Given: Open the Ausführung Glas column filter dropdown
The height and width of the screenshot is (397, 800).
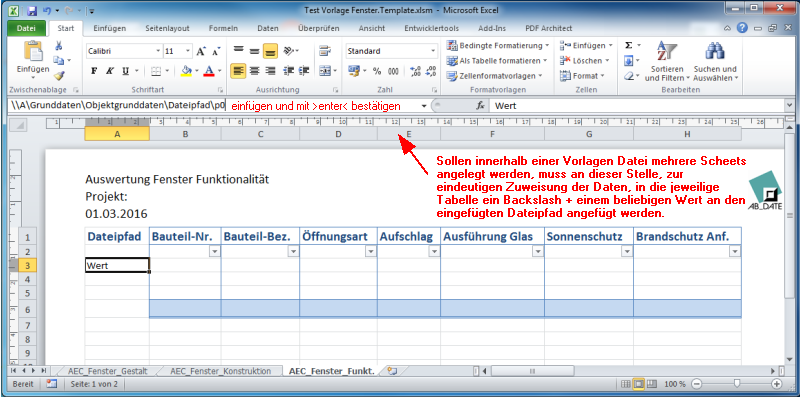Looking at the screenshot, I should (538, 251).
